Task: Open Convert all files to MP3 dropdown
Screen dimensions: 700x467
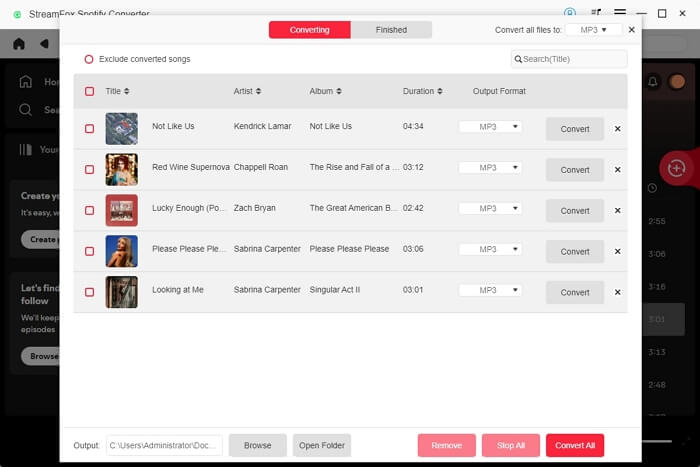Action: (593, 30)
